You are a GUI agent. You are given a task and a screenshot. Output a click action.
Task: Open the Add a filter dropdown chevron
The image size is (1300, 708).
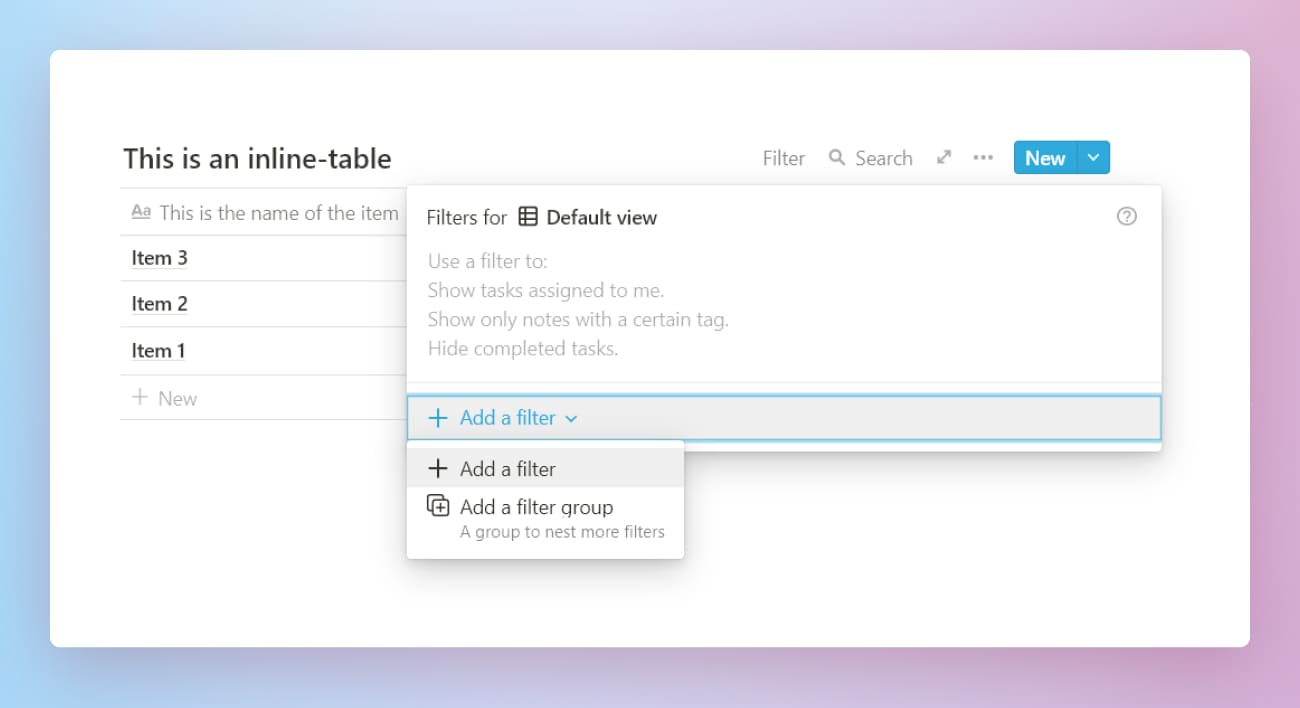[571, 419]
